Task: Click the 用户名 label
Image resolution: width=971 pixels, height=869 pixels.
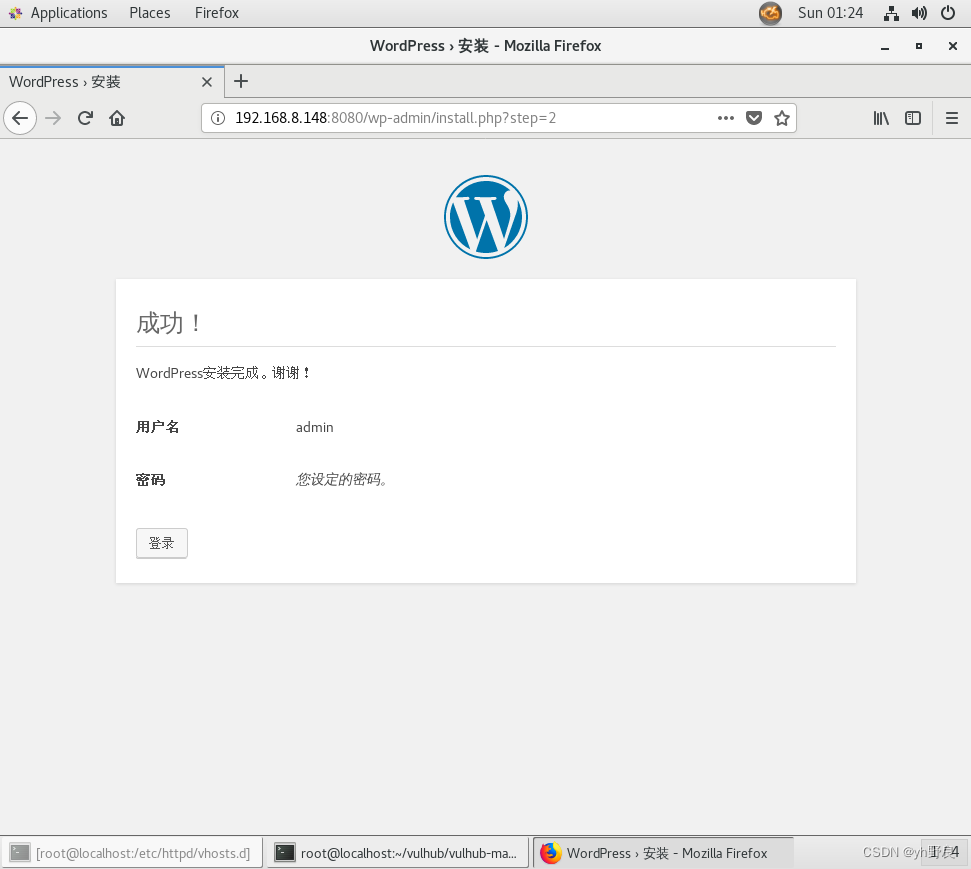Action: click(157, 427)
